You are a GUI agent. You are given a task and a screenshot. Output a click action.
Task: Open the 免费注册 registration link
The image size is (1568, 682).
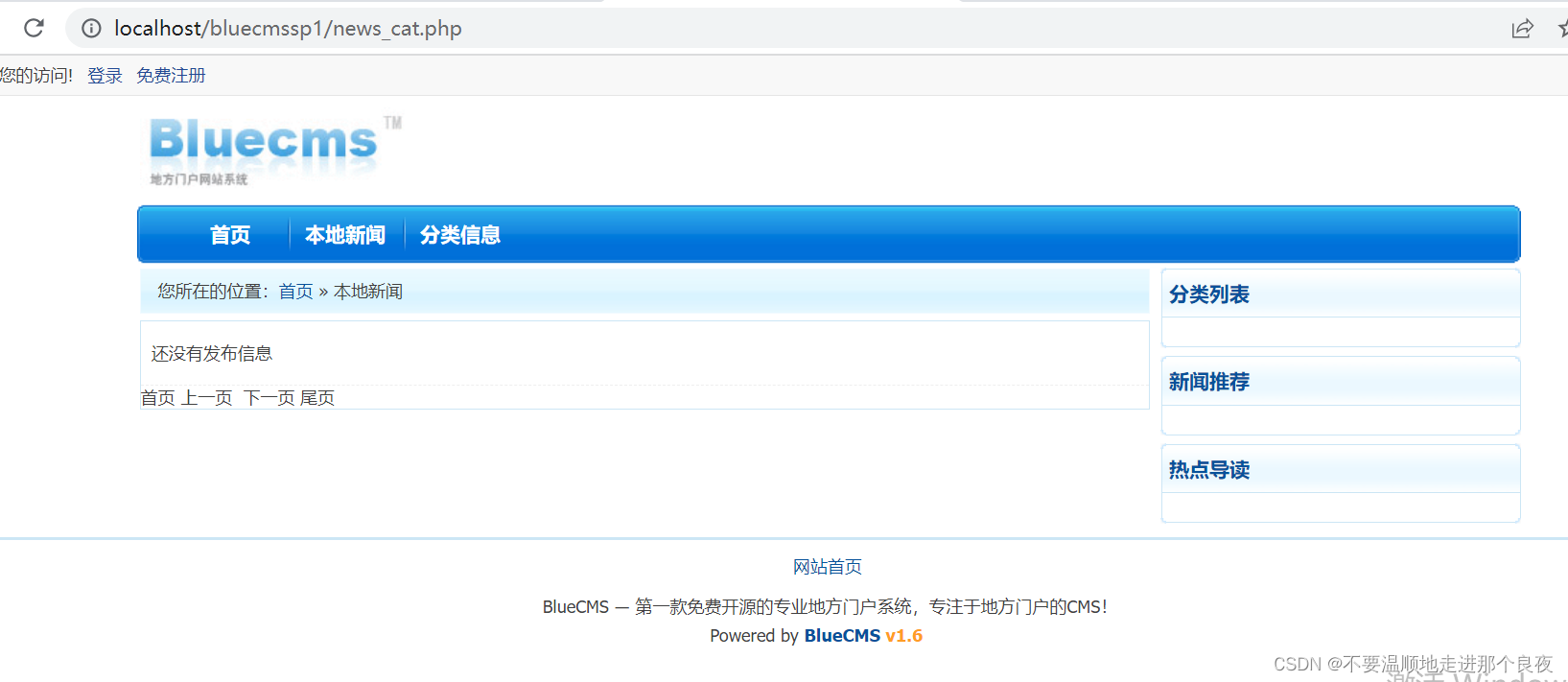point(171,76)
